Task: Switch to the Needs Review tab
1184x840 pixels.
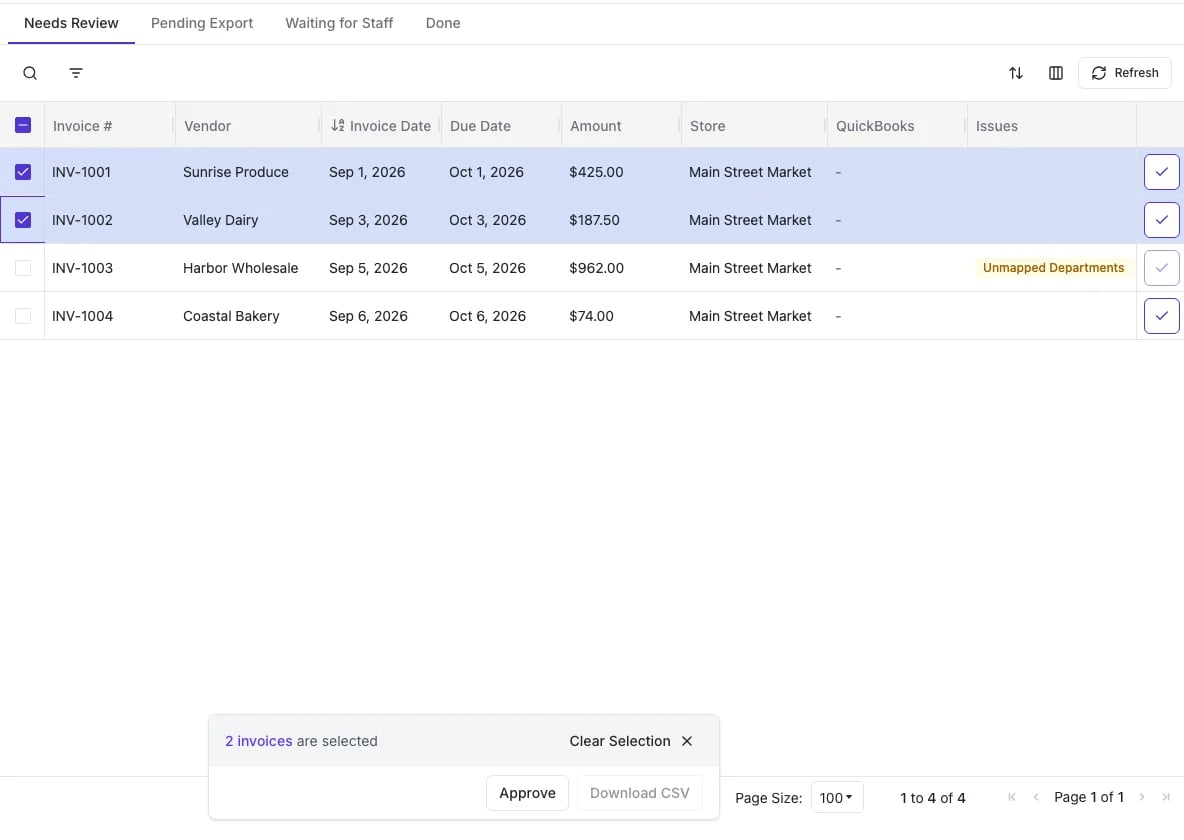Action: pos(71,23)
